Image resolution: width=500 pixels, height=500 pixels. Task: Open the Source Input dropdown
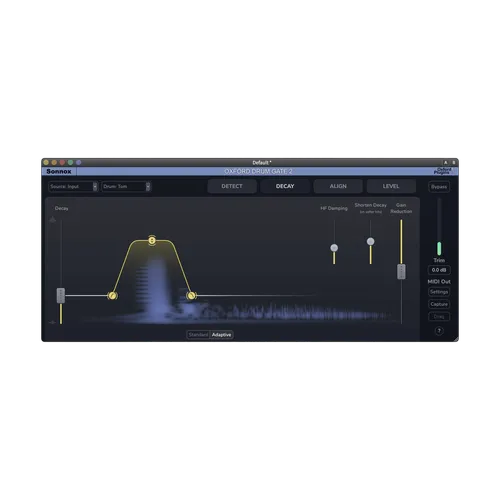tap(73, 186)
